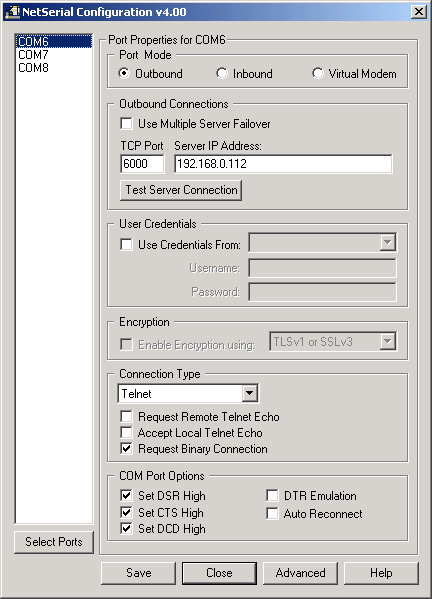Open the TLSv1 or SSLv3 encryption dropdown
Screen dimensions: 432x599
[387, 341]
